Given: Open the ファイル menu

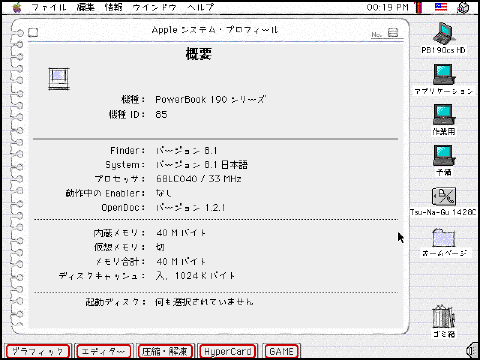Looking at the screenshot, I should [49, 7].
